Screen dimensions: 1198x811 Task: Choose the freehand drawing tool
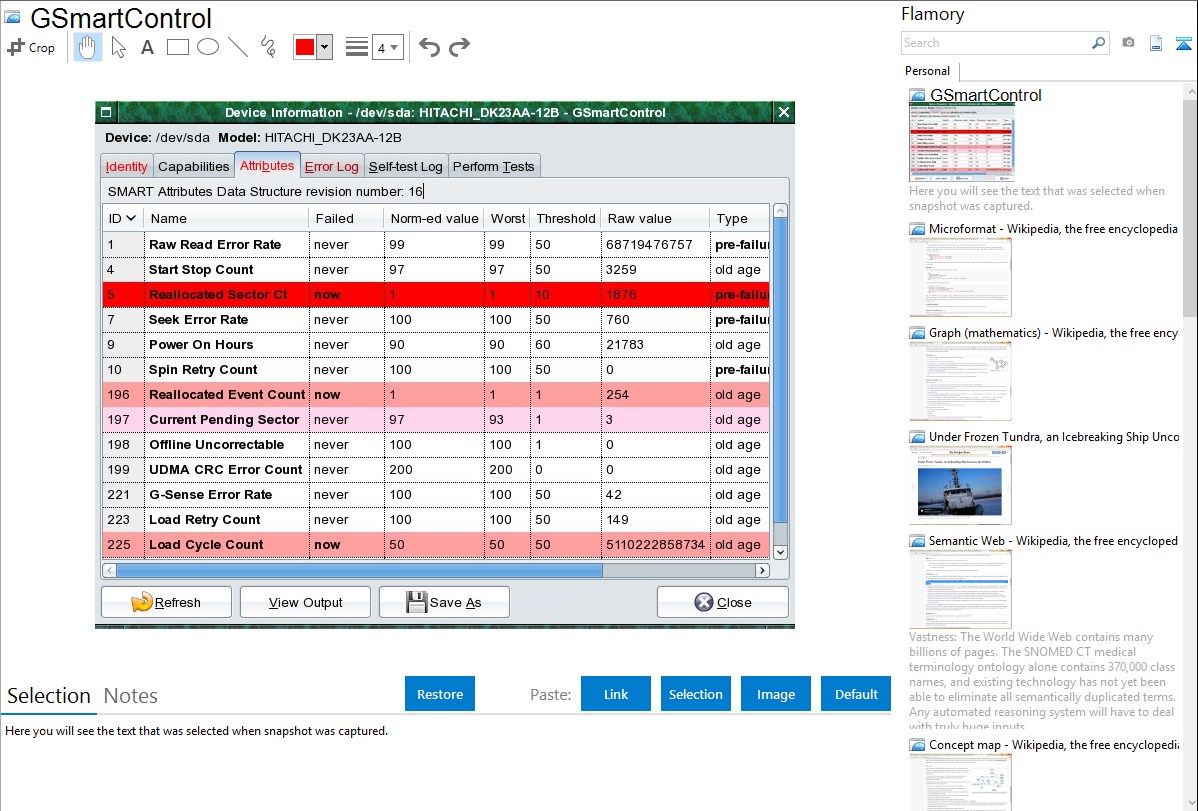click(x=268, y=47)
